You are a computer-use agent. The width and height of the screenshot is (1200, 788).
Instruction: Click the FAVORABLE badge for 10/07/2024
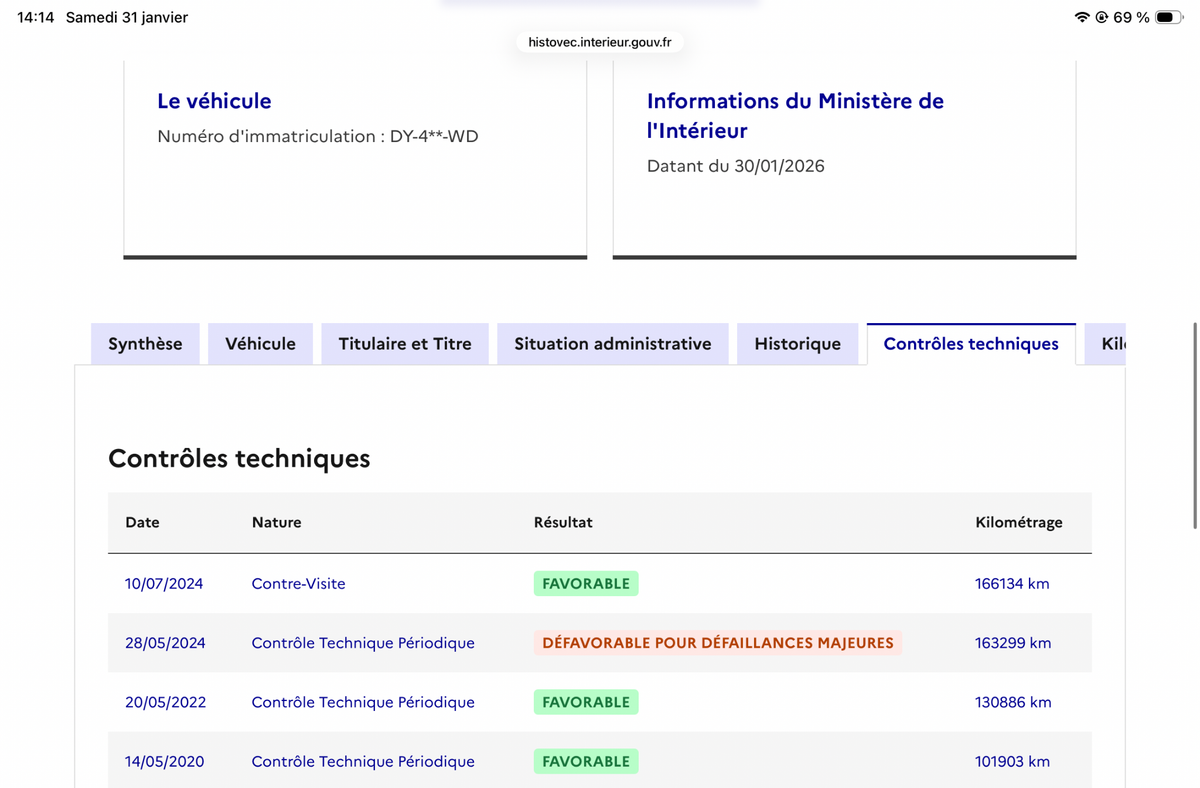coord(586,584)
